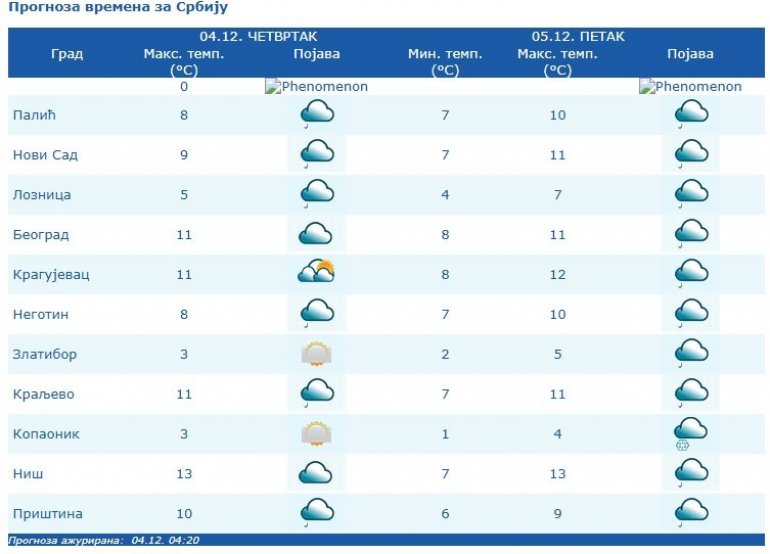Click Friday rain icon for Београд
The width and height of the screenshot is (770, 554).
(x=691, y=234)
